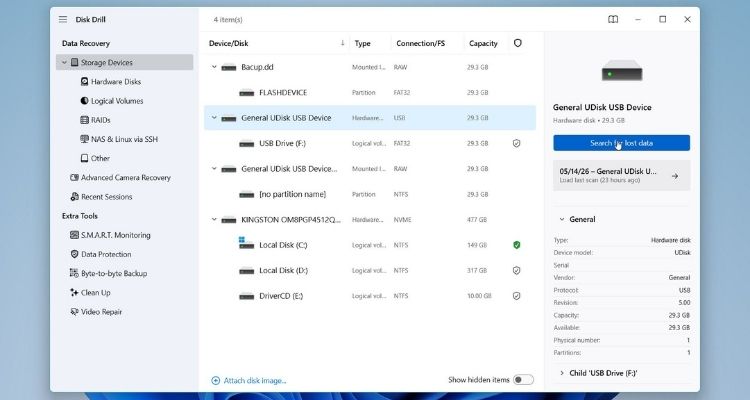Screen dimensions: 750x400
Task: Click the Video Repair icon
Action: tap(74, 311)
